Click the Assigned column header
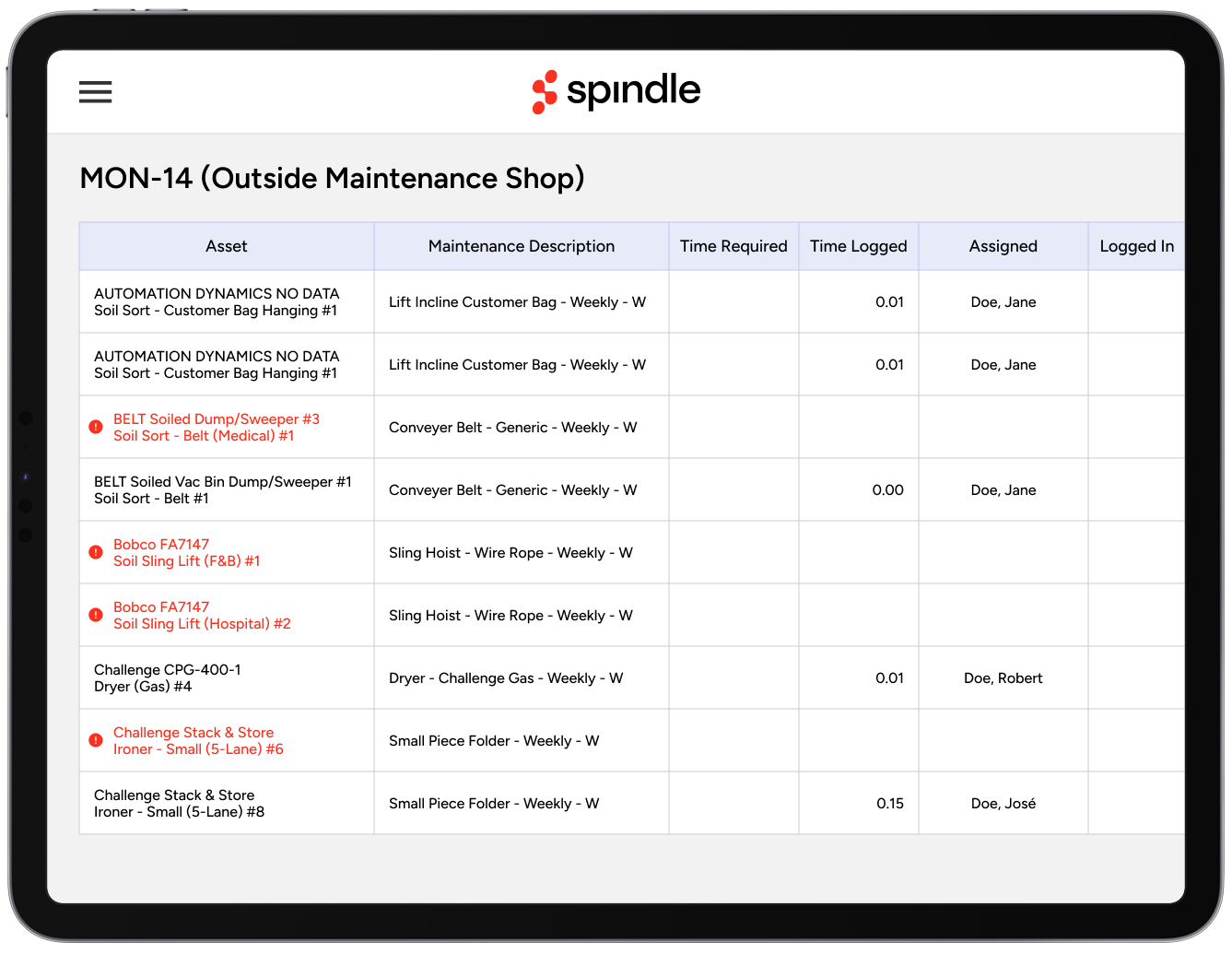 click(x=1003, y=246)
